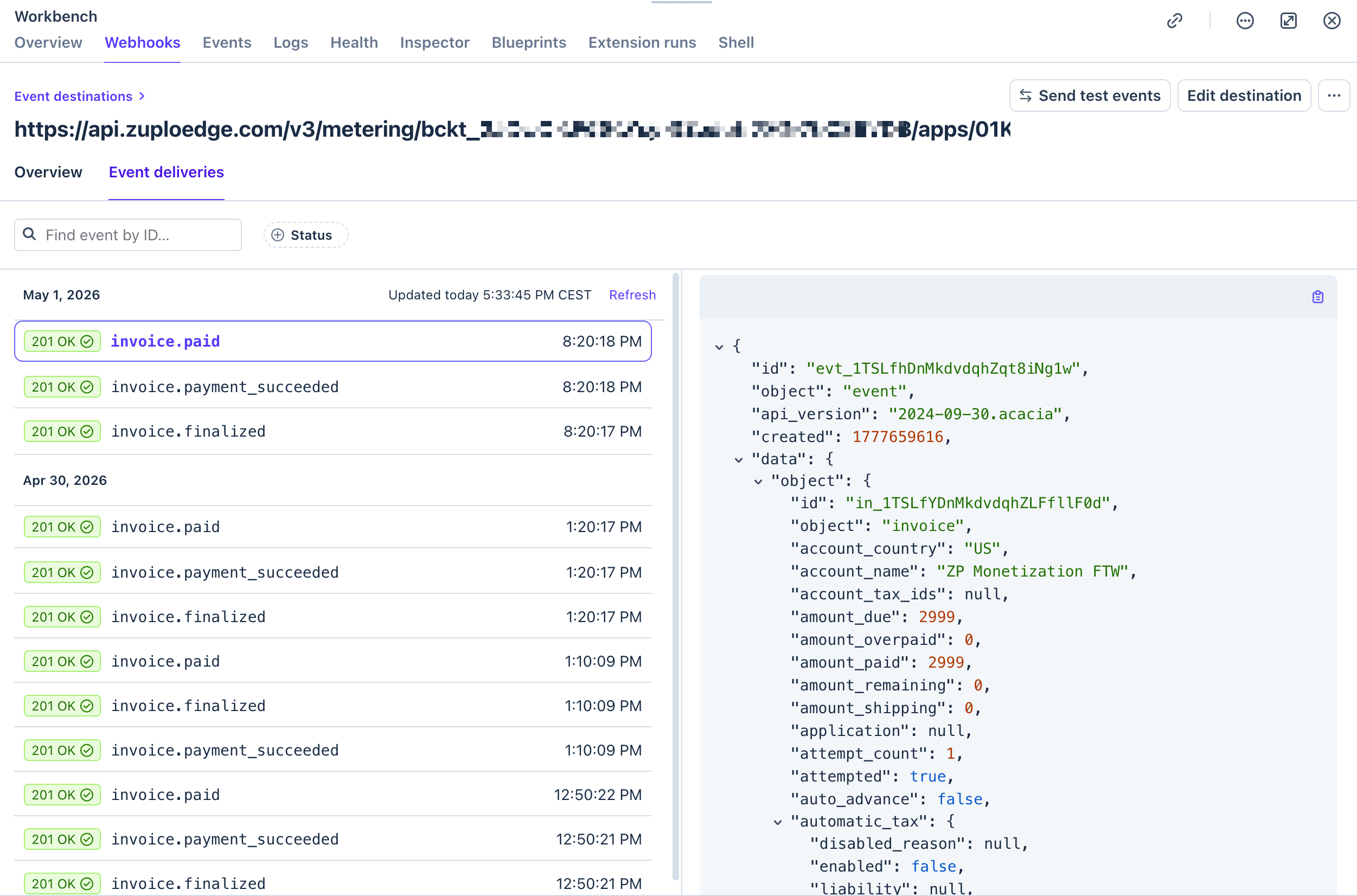Click Edit destination button
Image resolution: width=1357 pixels, height=896 pixels.
1244,95
